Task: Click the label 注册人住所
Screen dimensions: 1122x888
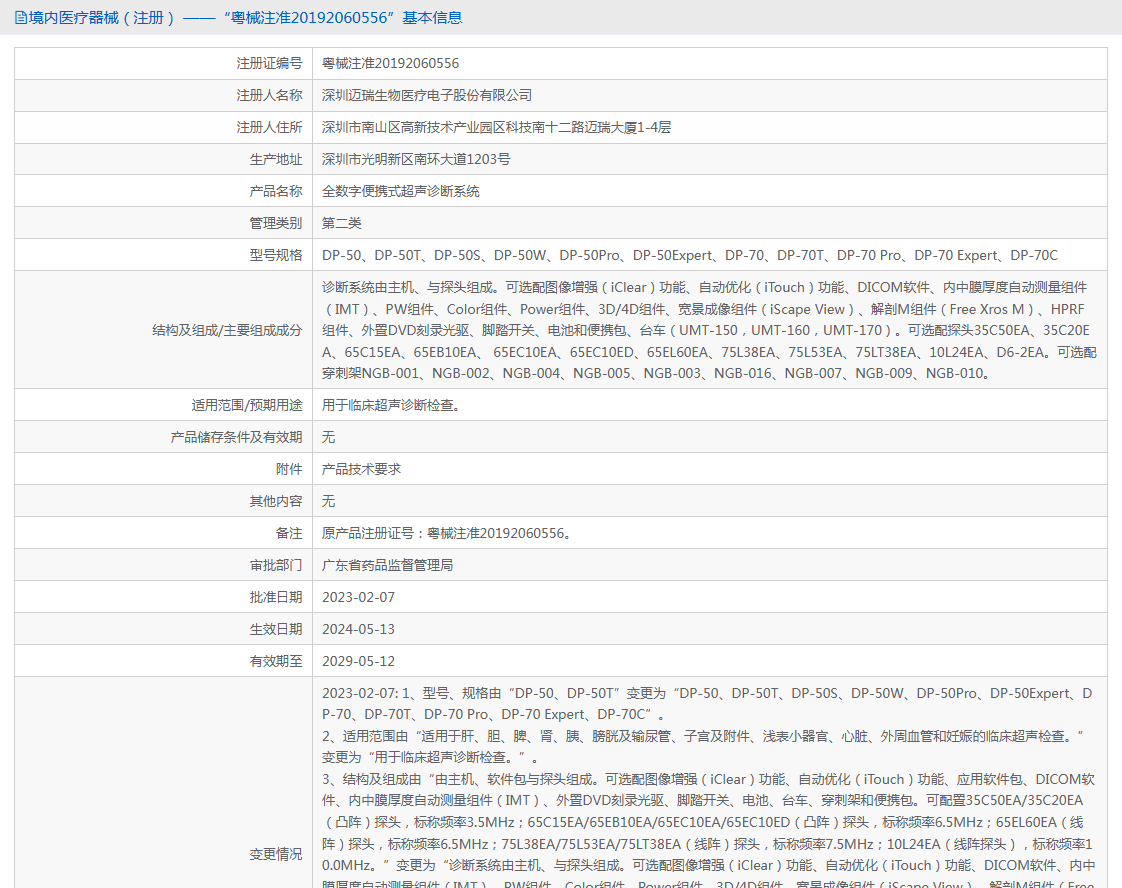Action: pyautogui.click(x=269, y=127)
